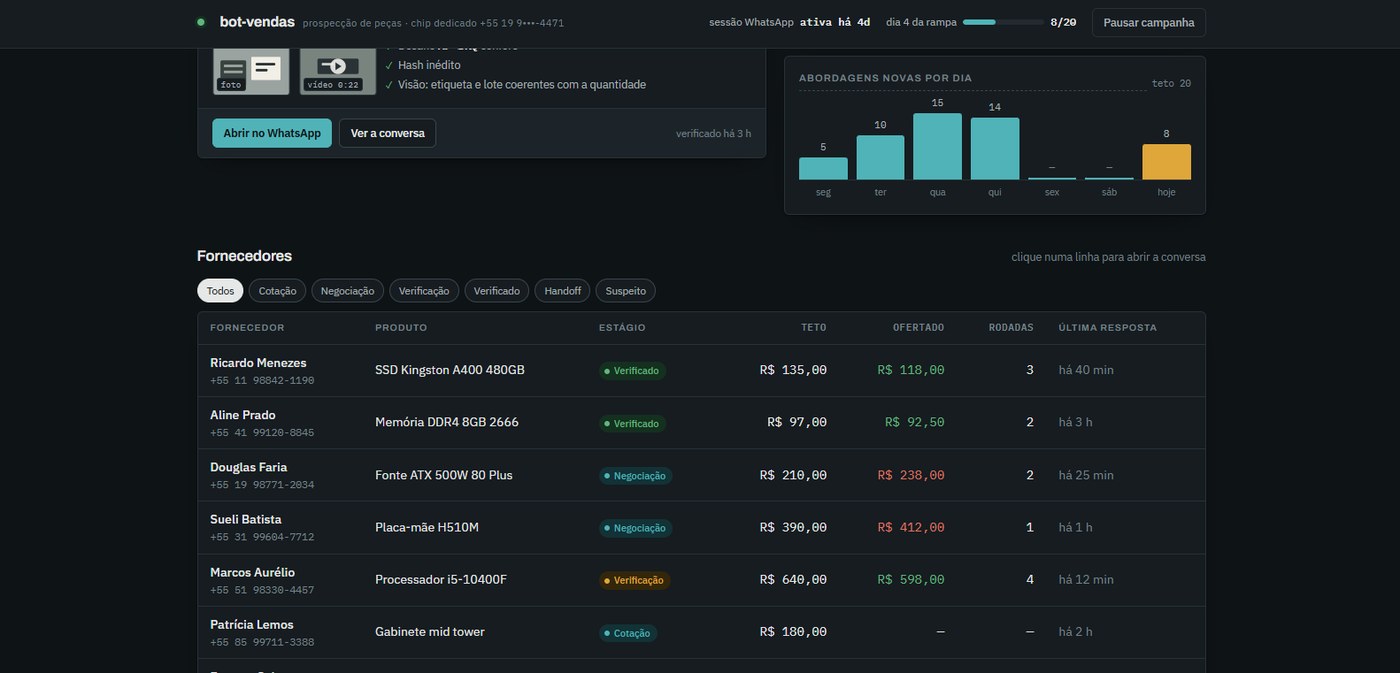Image resolution: width=1400 pixels, height=673 pixels.
Task: Open Patrícia Lemos supplier row
Action: (x=701, y=632)
